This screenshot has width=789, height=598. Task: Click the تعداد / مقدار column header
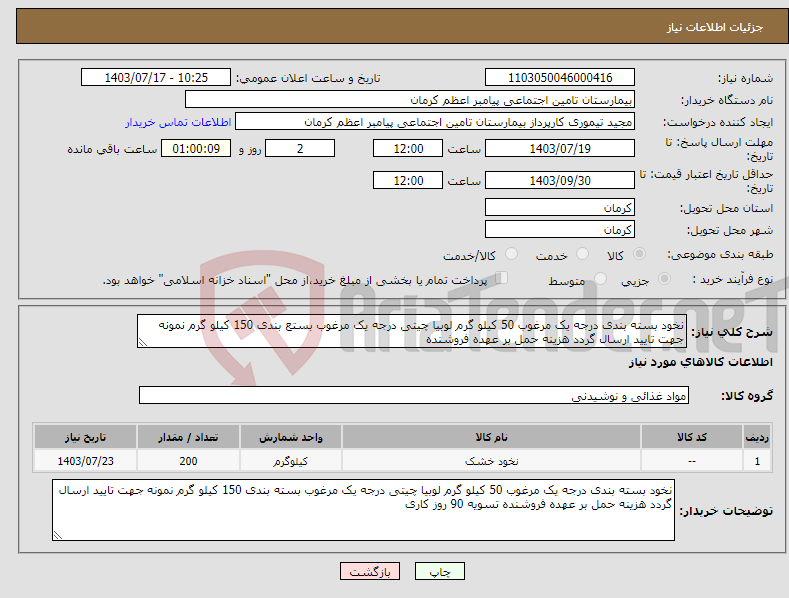point(188,437)
